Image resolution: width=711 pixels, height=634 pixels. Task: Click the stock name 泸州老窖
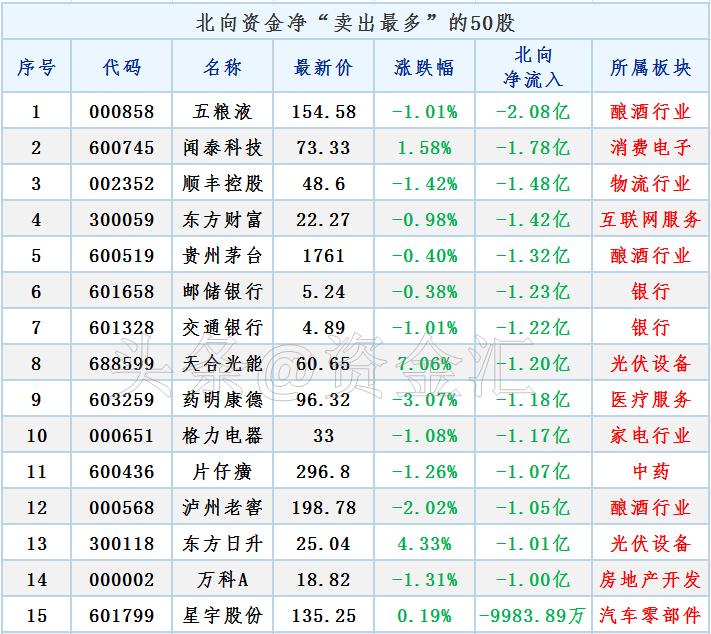tap(222, 507)
